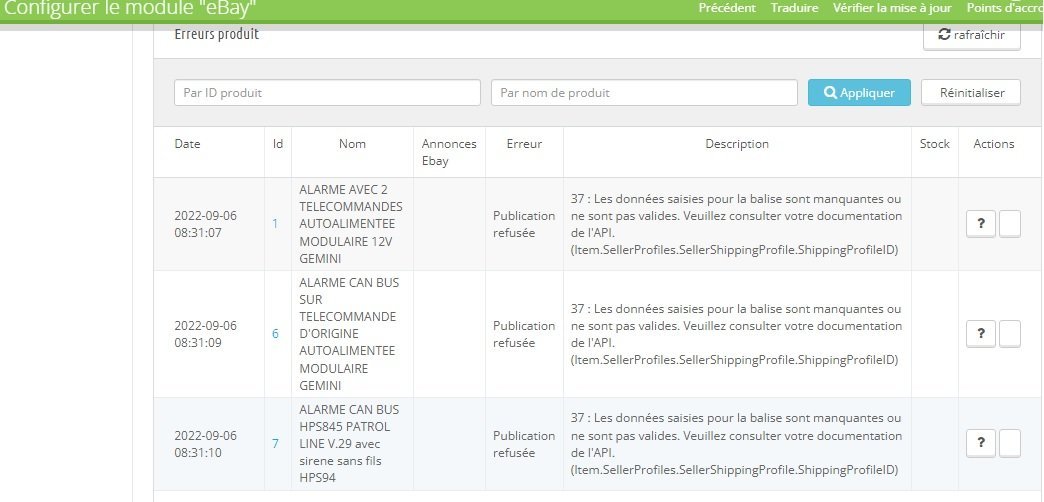Click the Stock column header
This screenshot has height=502, width=1044.
coord(935,144)
